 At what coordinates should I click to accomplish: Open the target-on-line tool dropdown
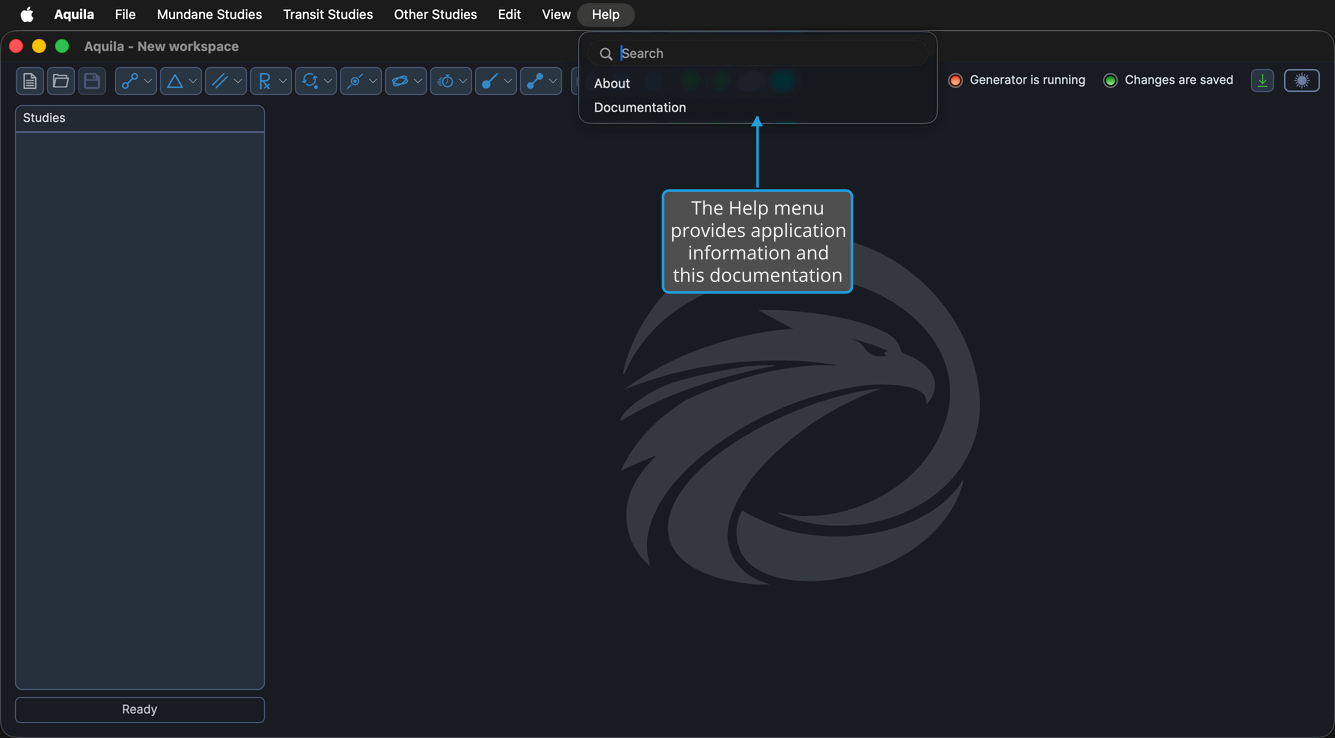tap(361, 81)
